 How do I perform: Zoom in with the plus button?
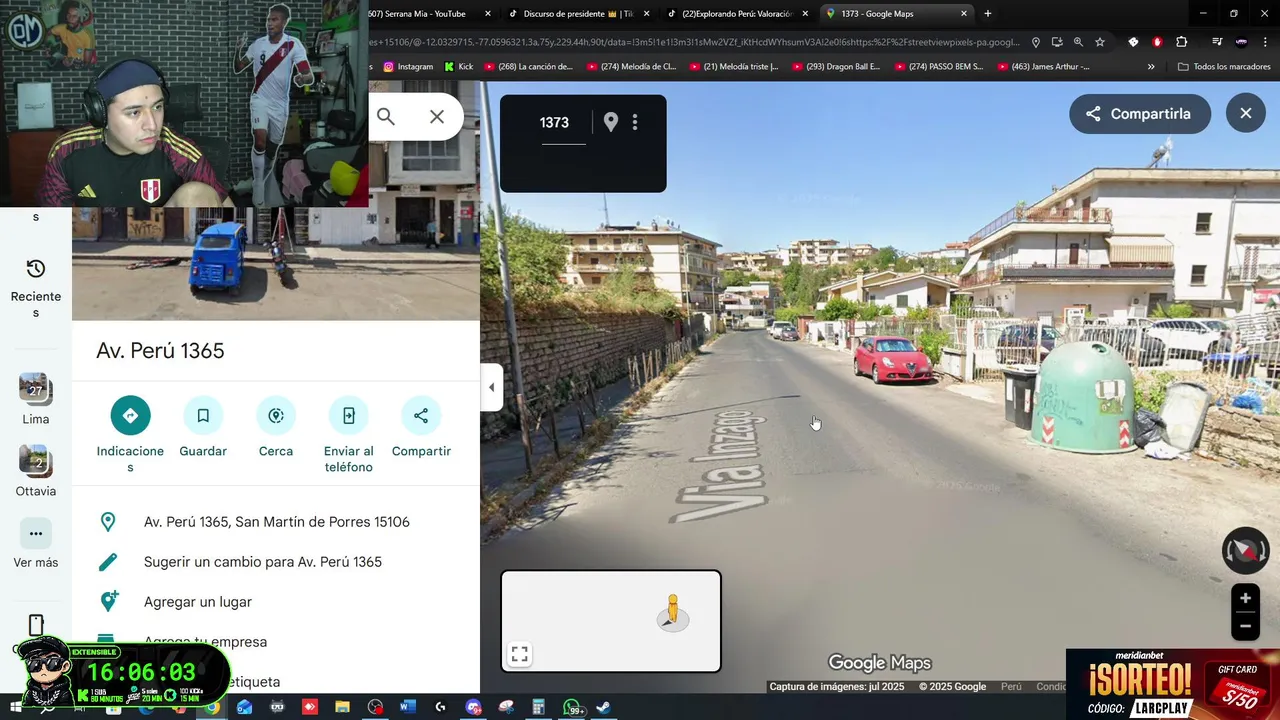coord(1245,598)
